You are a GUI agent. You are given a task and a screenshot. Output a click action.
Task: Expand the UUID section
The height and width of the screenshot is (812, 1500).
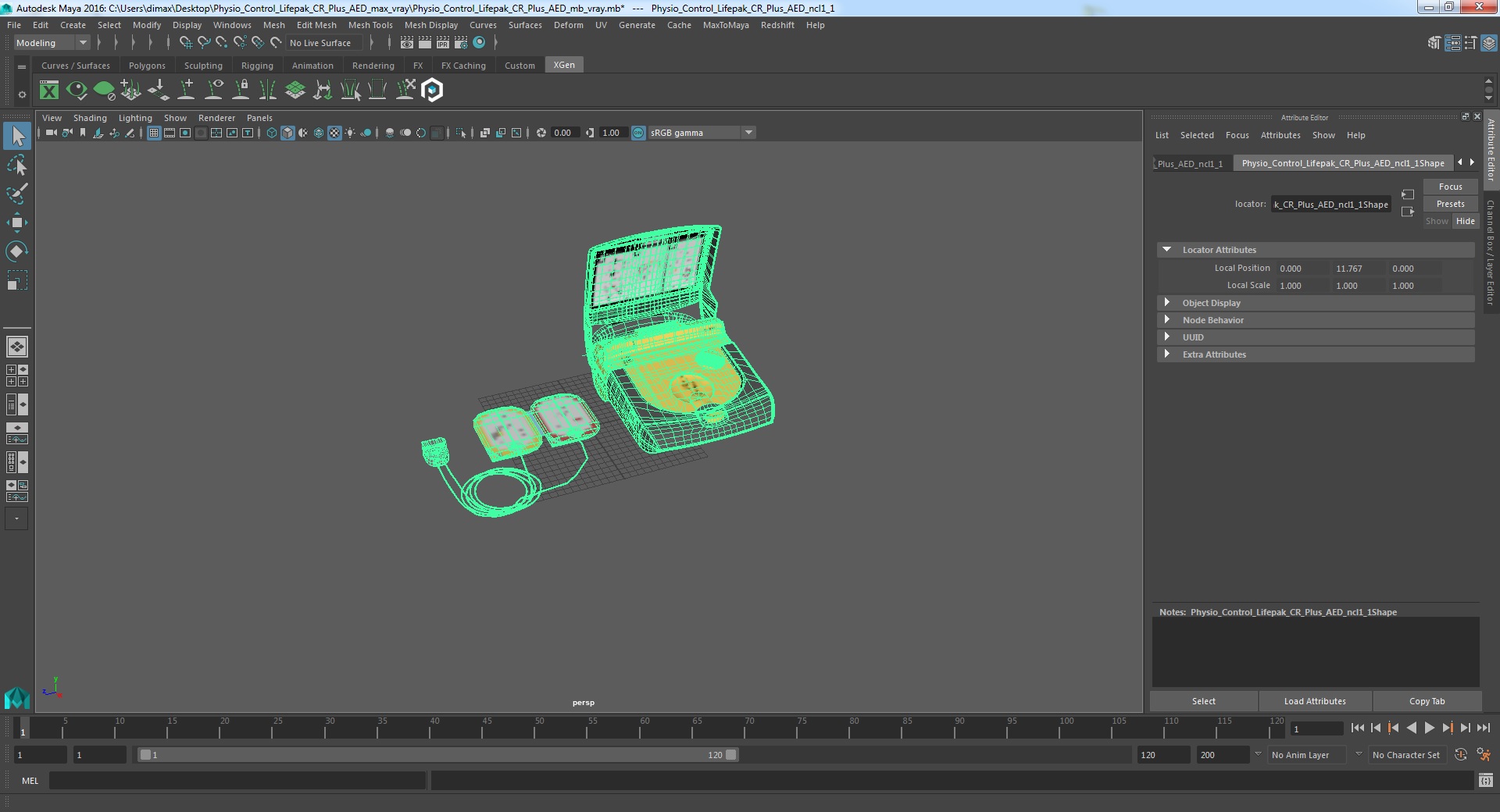pos(1167,337)
